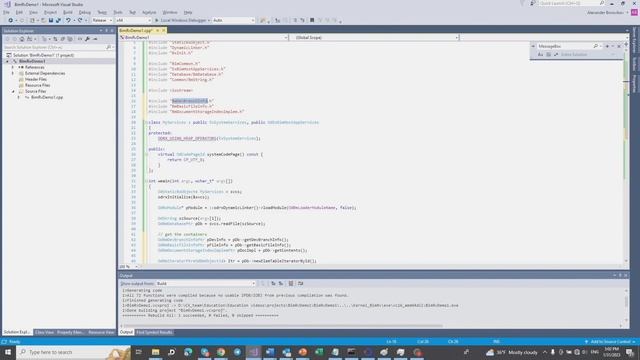The width and height of the screenshot is (640, 360).
Task: Select the Resource Files folder
Action: tap(37, 85)
